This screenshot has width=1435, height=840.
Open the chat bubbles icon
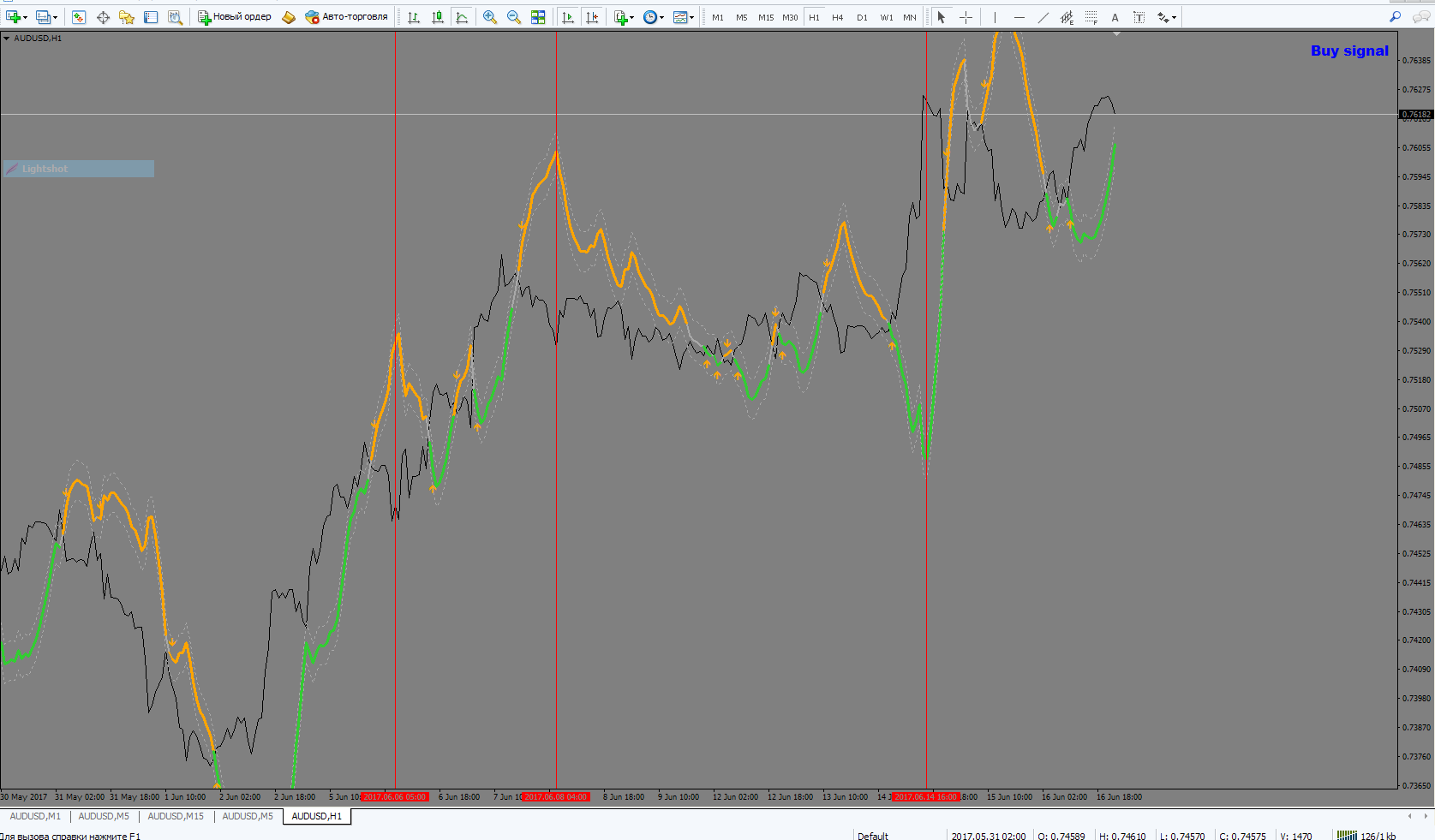click(x=1420, y=17)
